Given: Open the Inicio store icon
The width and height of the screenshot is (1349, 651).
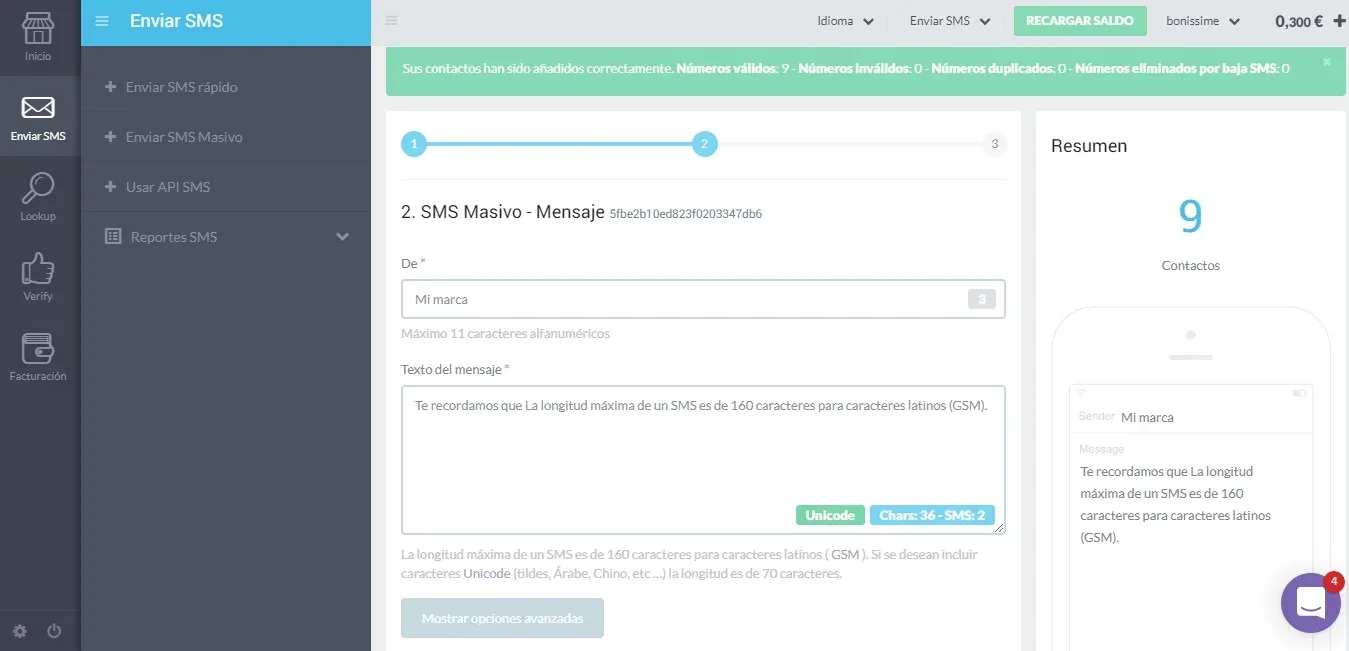Looking at the screenshot, I should 38,29.
